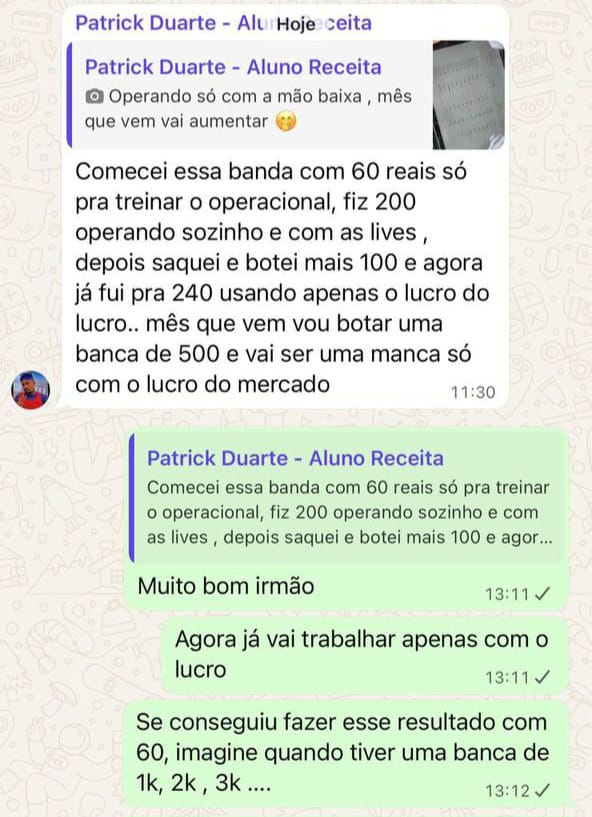Viewport: 592px width, 817px height.
Task: Tap the 13:12 timestamp
Action: pos(508,791)
